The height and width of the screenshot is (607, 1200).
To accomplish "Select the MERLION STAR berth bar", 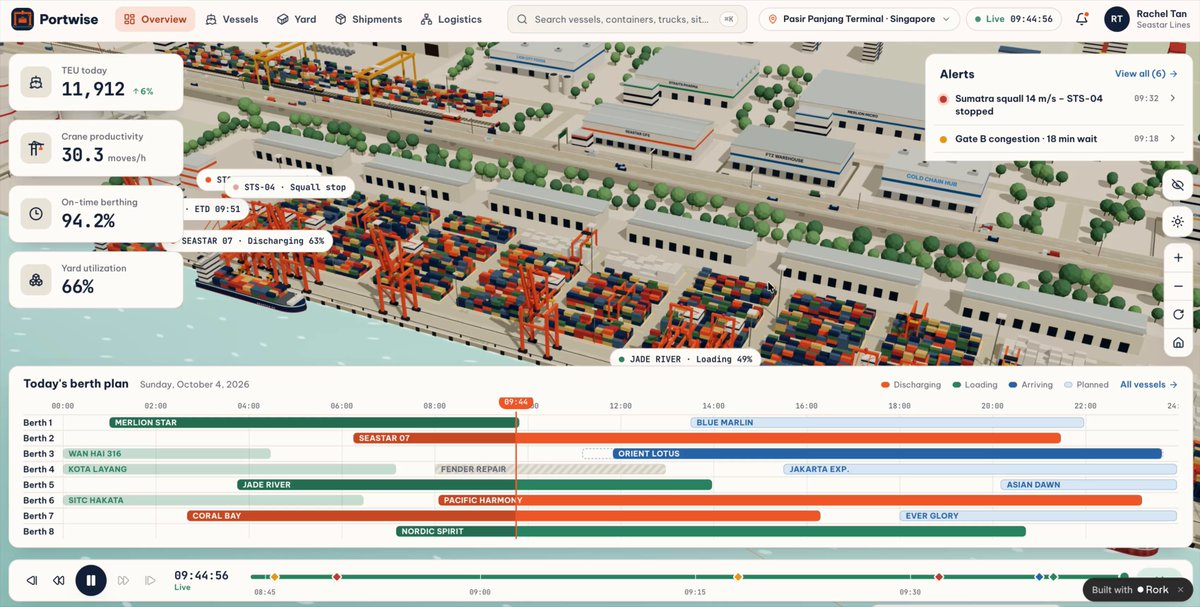I will [314, 423].
